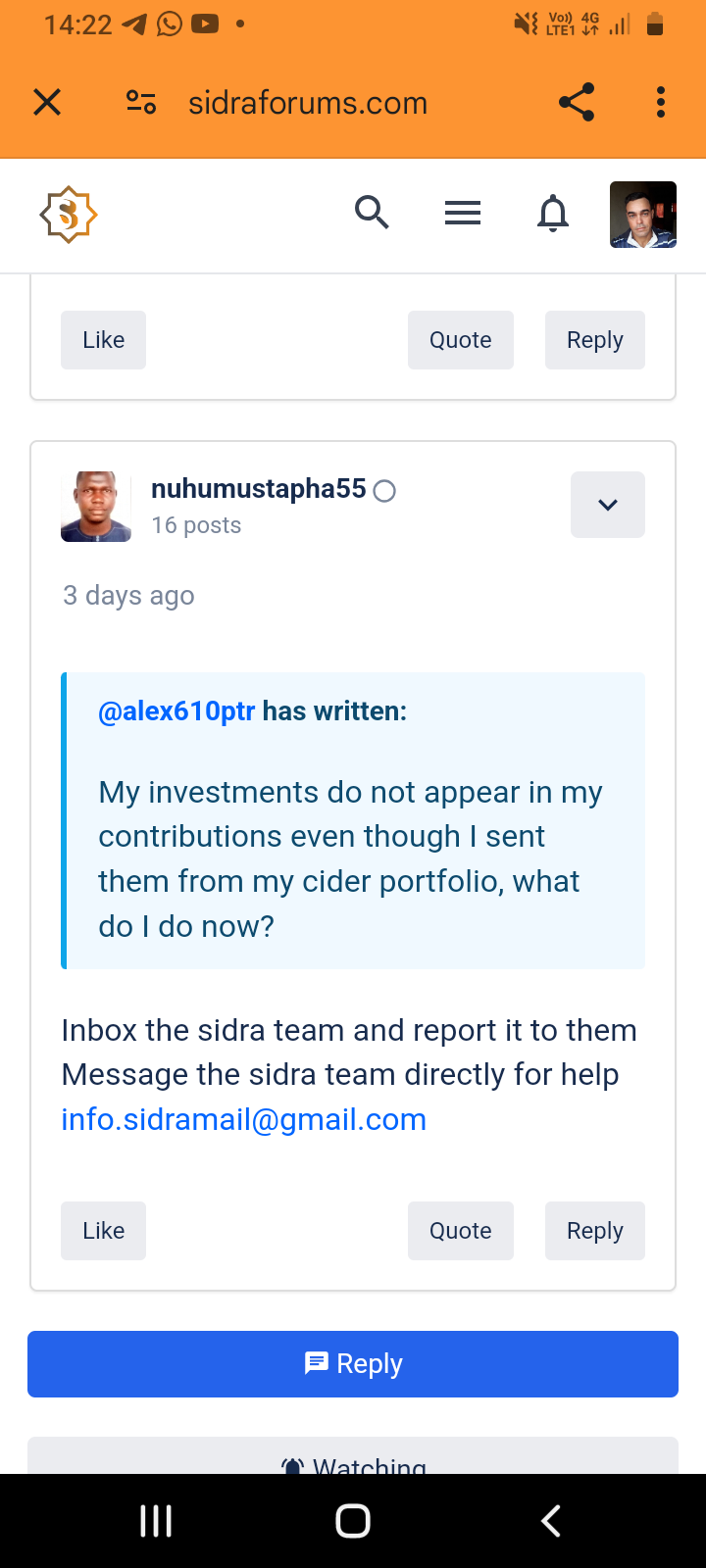Tap the share icon in browser bar

(x=577, y=103)
